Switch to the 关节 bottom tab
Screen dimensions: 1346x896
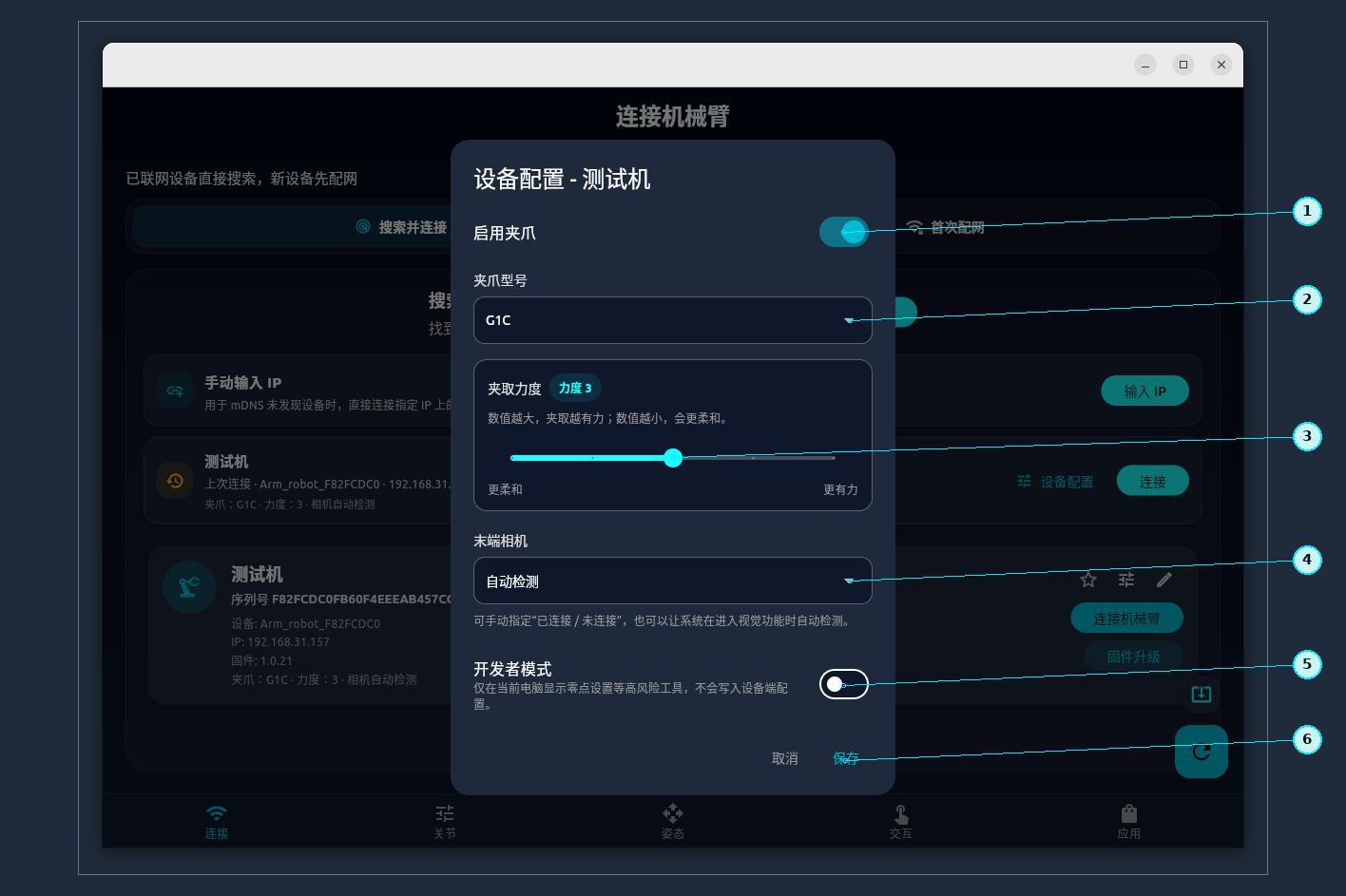pos(445,822)
